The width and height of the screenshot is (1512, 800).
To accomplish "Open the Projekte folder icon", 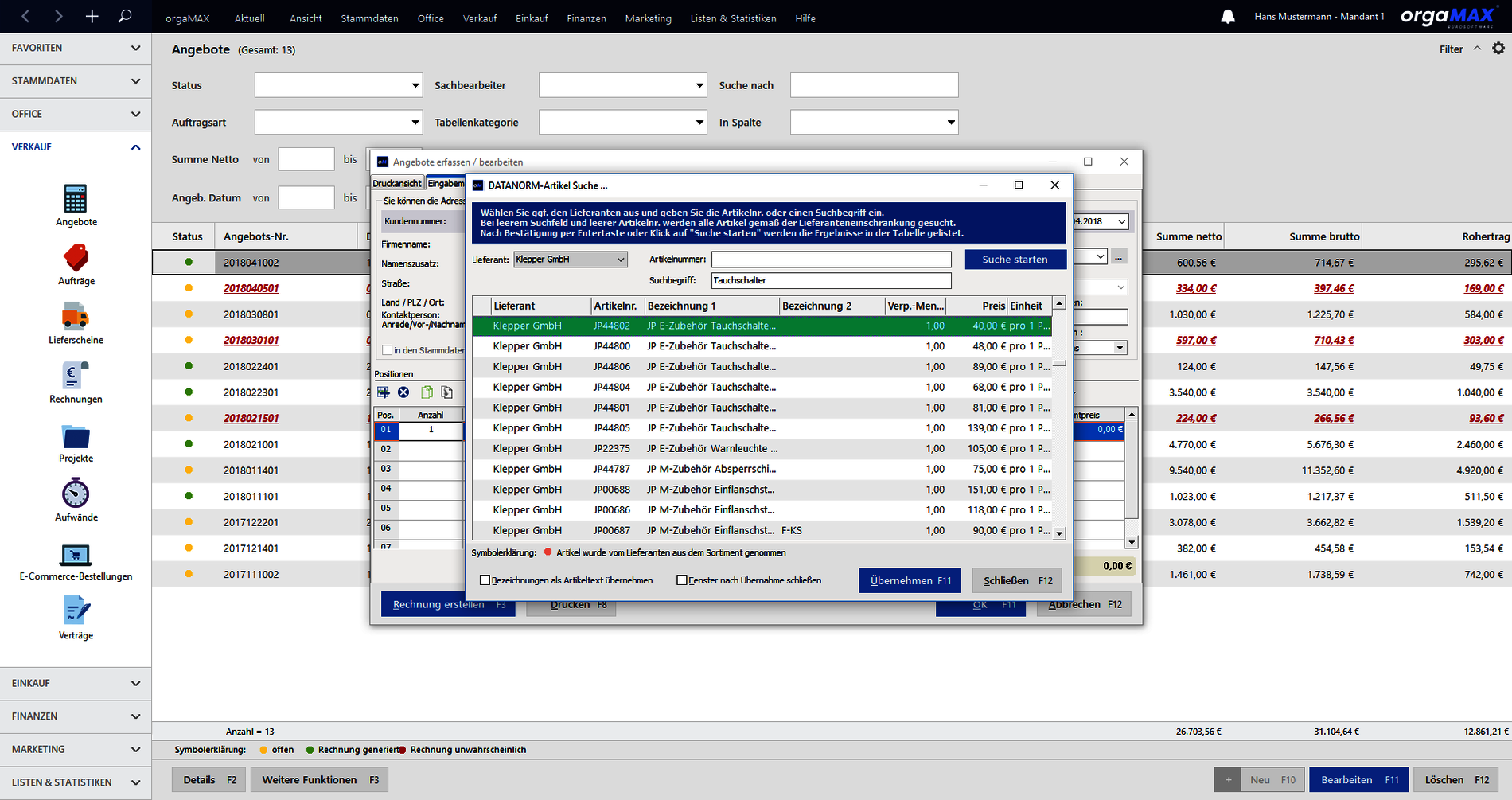I will click(76, 436).
